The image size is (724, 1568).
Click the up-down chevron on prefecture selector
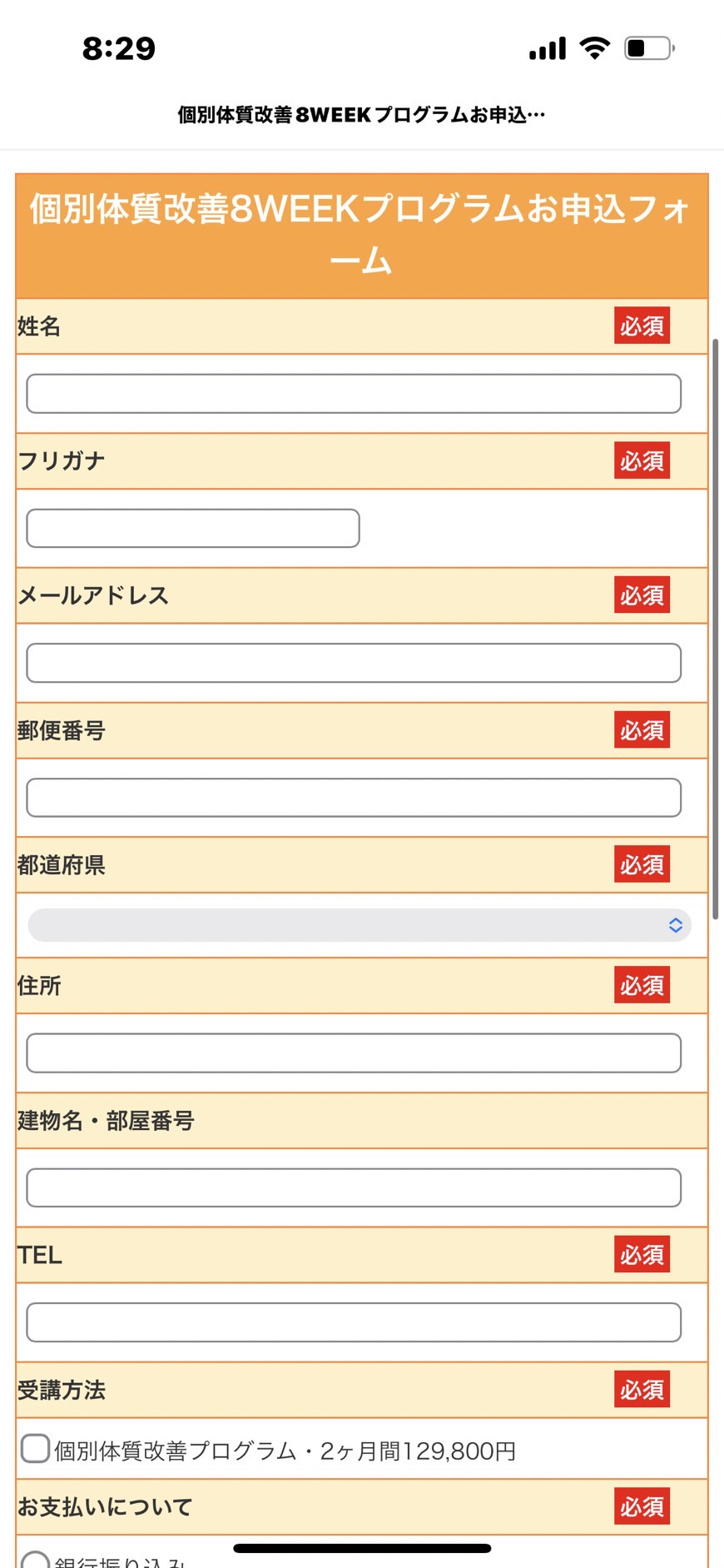click(x=676, y=925)
